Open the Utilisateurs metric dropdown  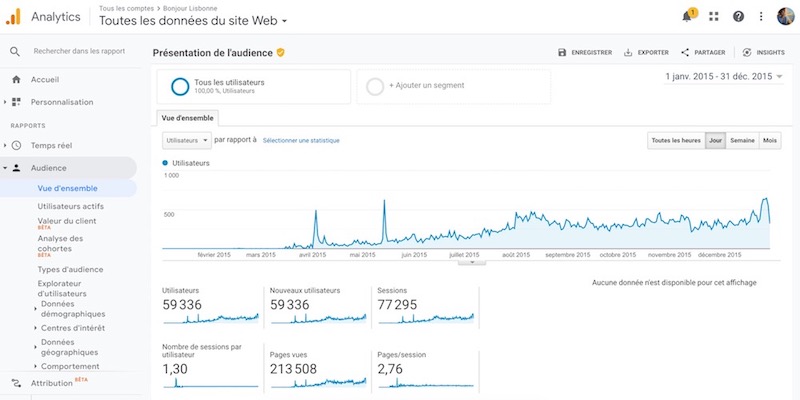pos(186,141)
